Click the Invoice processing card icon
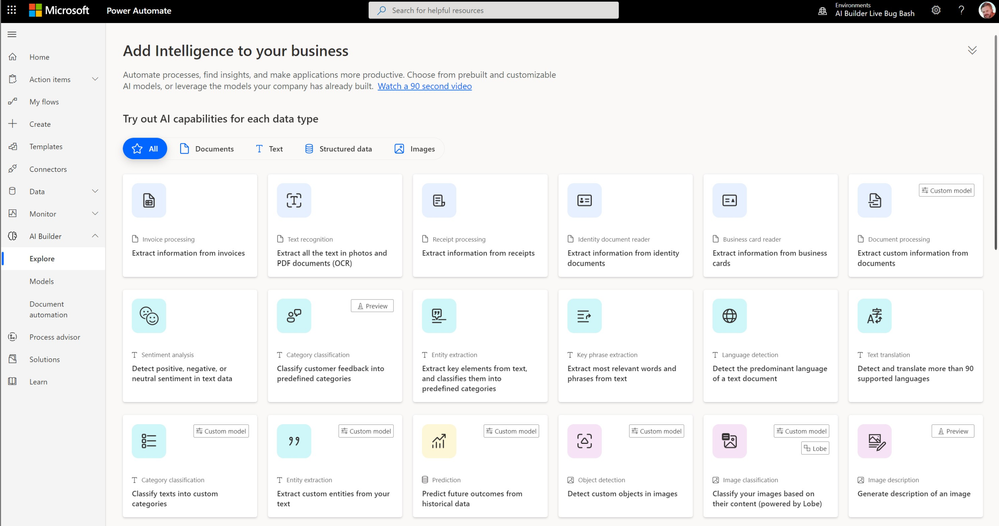Image resolution: width=999 pixels, height=526 pixels. coord(148,201)
